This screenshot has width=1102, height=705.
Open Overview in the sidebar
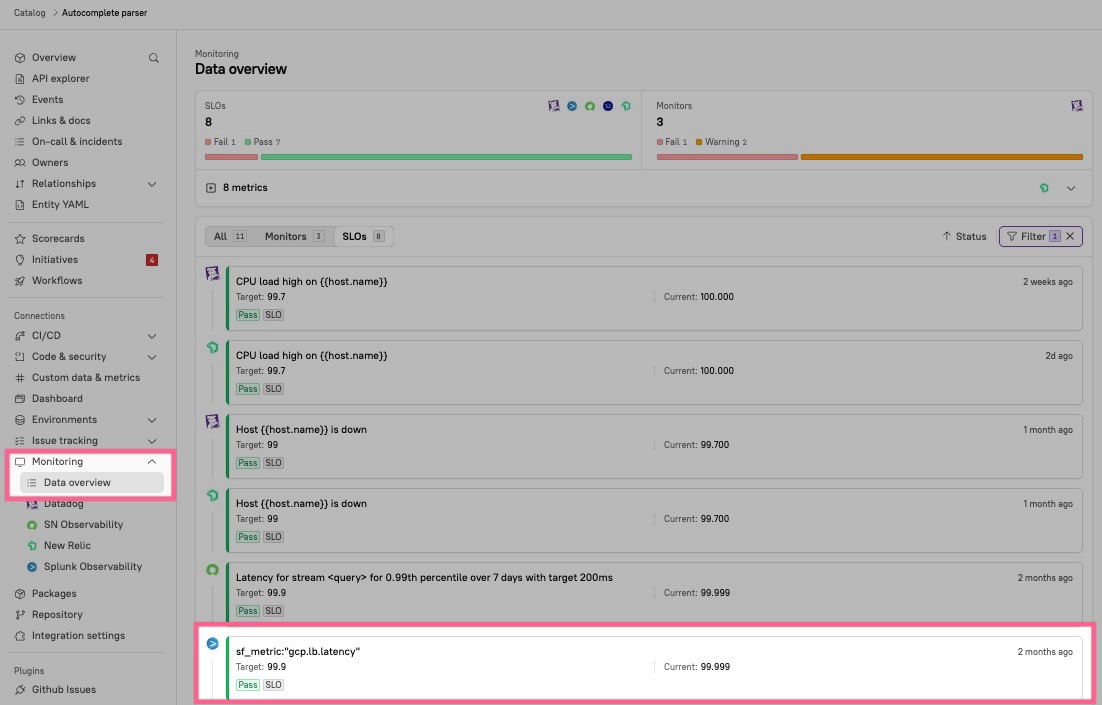pyautogui.click(x=53, y=58)
